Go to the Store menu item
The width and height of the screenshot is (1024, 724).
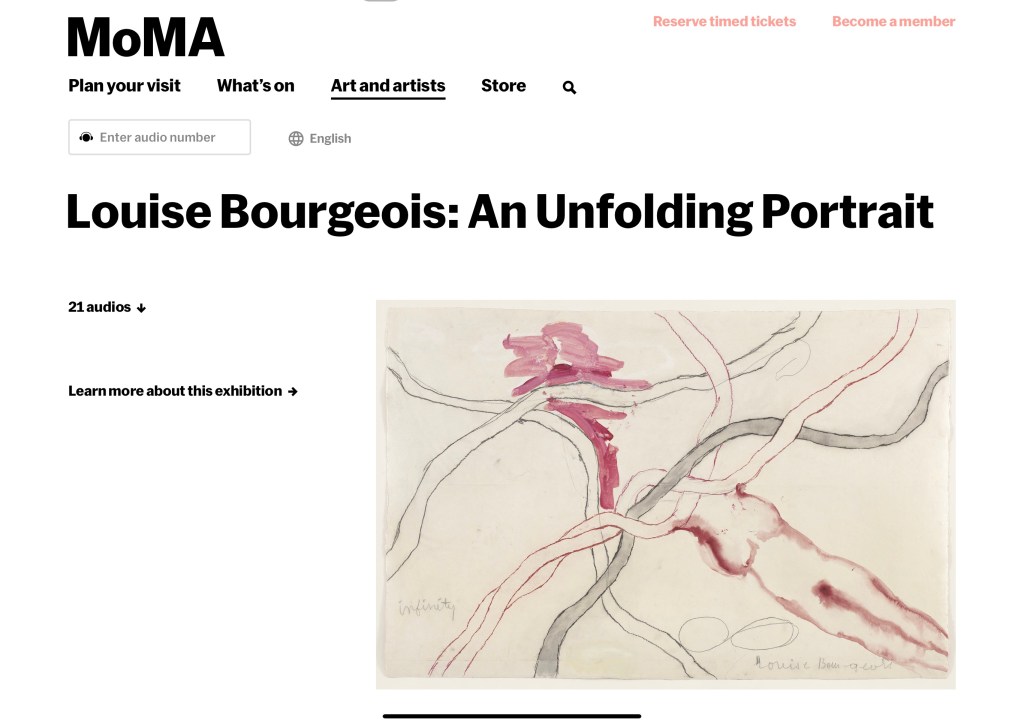(x=503, y=86)
